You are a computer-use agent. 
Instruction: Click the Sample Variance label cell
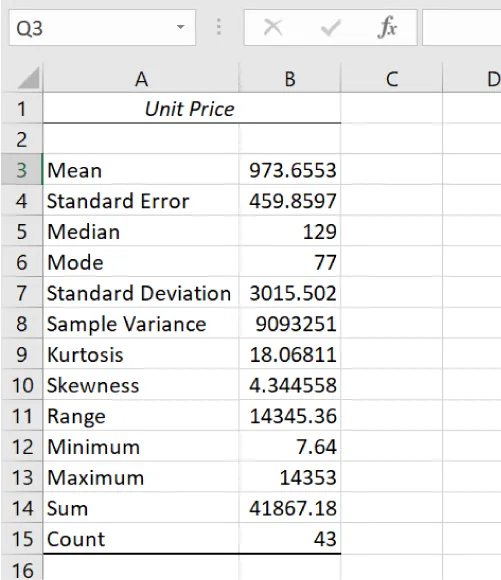point(141,323)
